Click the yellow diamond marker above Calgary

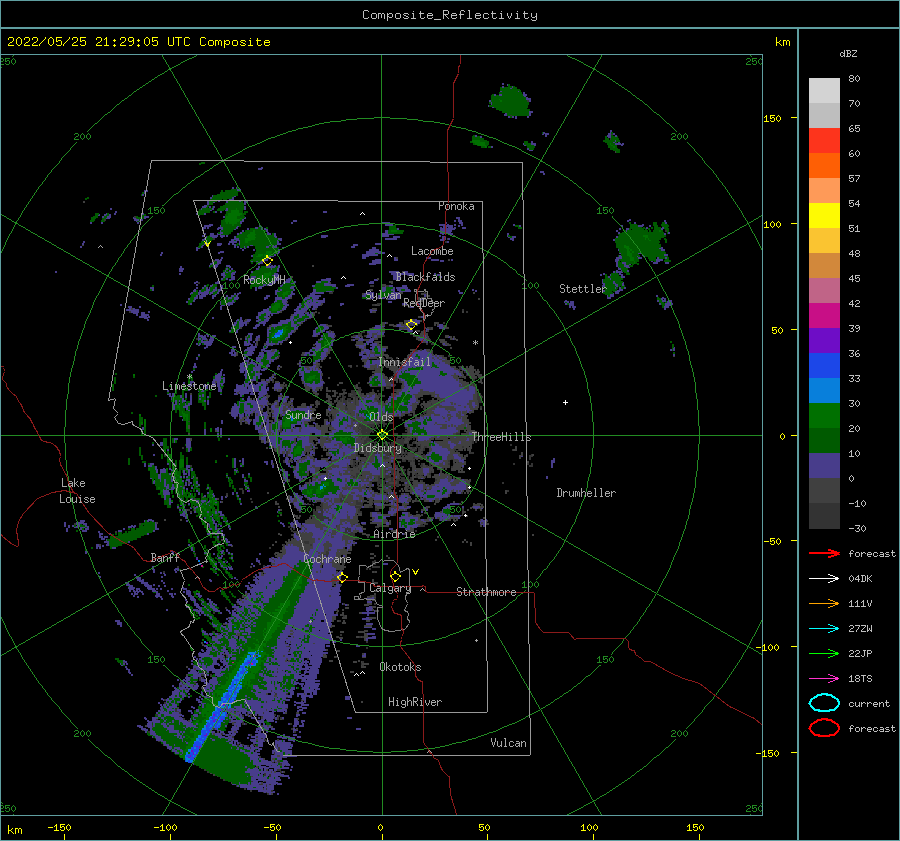[x=395, y=576]
